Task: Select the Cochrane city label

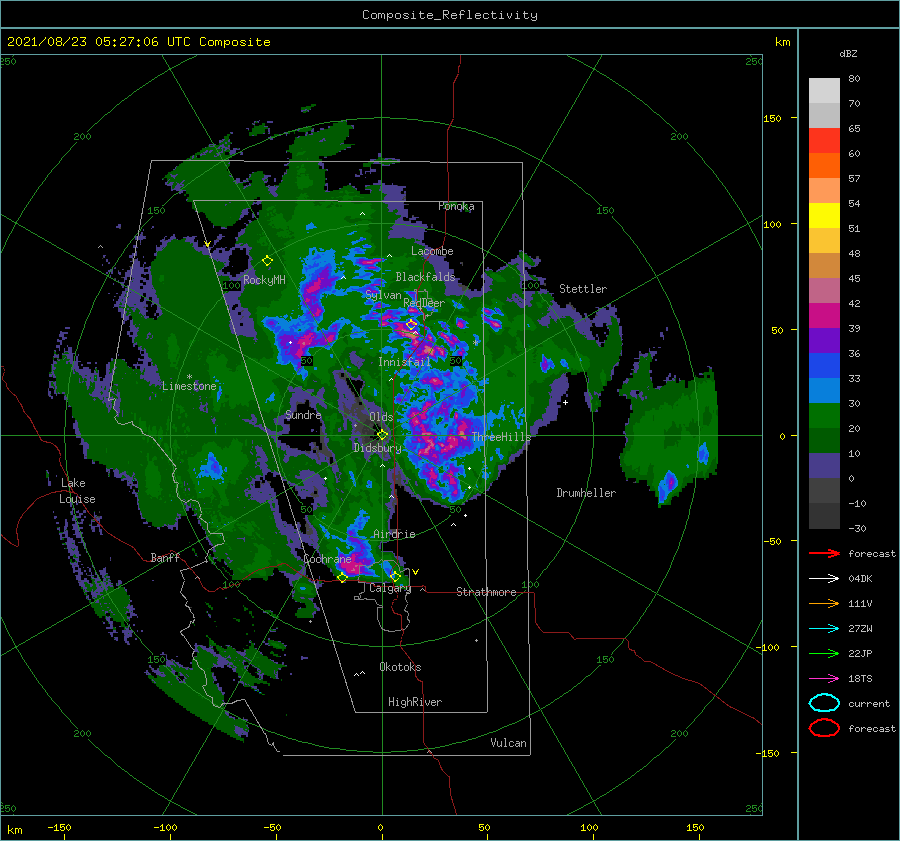Action: 327,559
